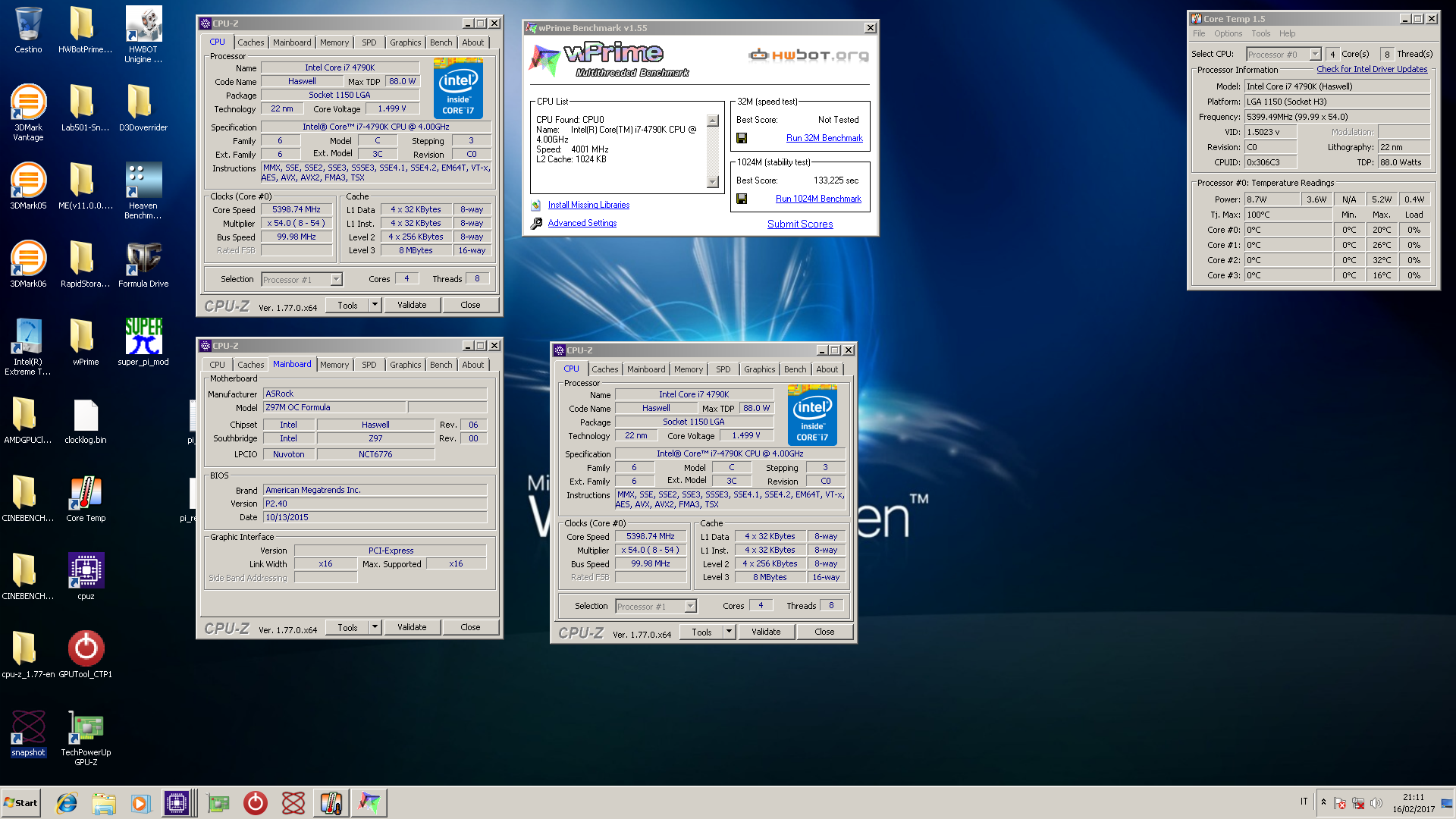Click the volume speaker tray icon
The image size is (1456, 819).
[x=1376, y=803]
